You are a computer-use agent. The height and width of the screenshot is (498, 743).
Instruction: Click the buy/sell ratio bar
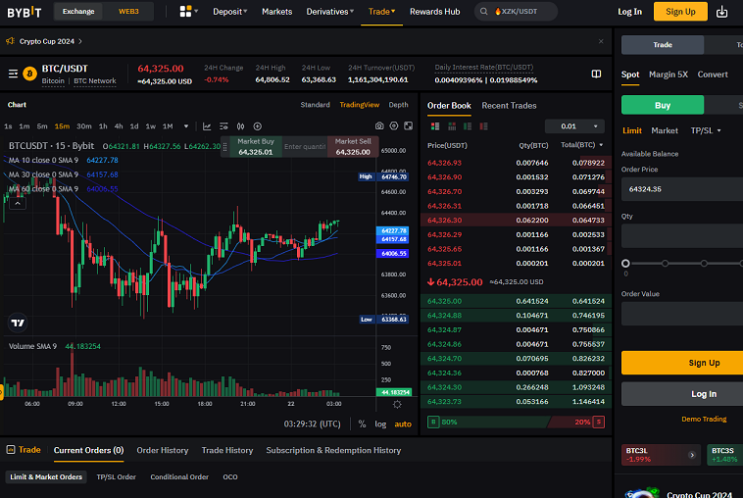tap(516, 422)
